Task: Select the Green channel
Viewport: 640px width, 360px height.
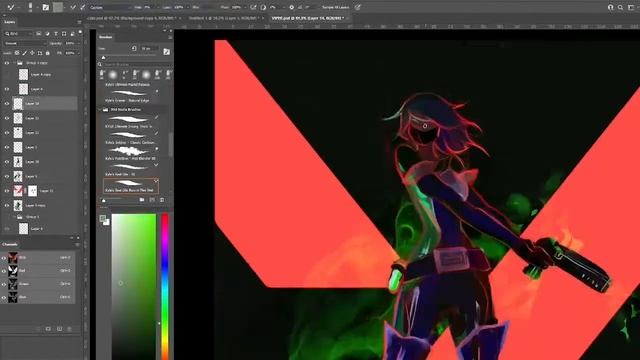Action: click(38, 284)
